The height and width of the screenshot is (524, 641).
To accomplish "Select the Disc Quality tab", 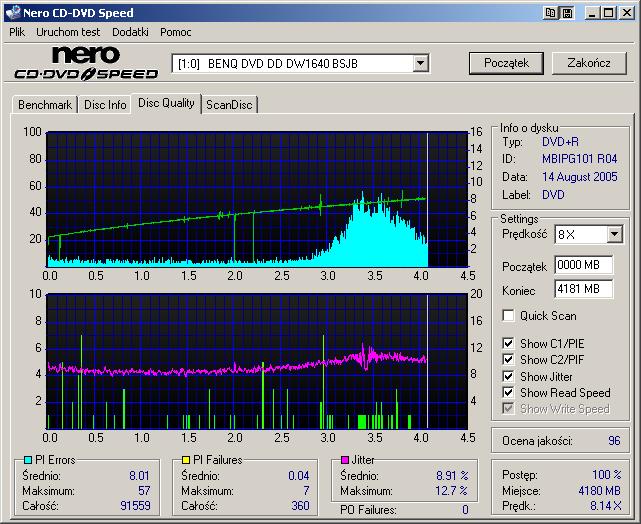I will tap(166, 103).
